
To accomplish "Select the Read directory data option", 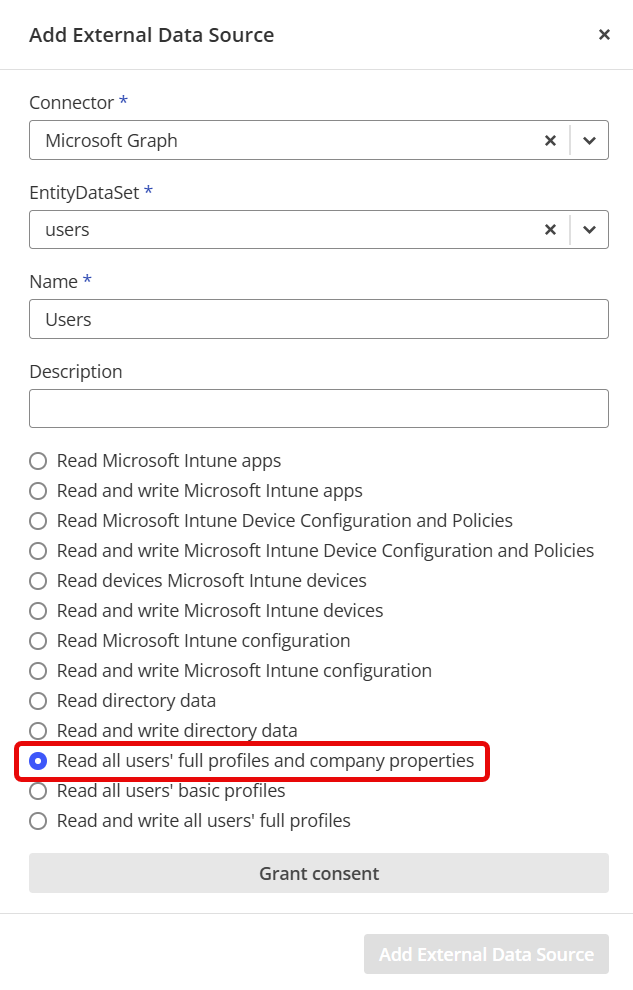I will (38, 701).
